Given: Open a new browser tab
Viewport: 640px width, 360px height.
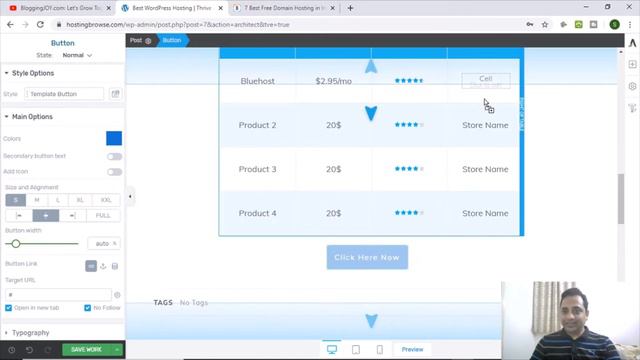Looking at the screenshot, I should [350, 8].
